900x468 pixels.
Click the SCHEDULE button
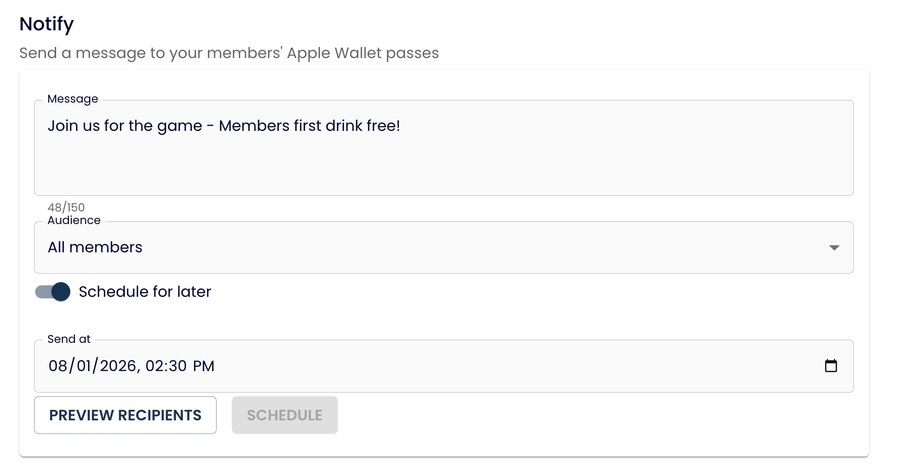[x=285, y=415]
